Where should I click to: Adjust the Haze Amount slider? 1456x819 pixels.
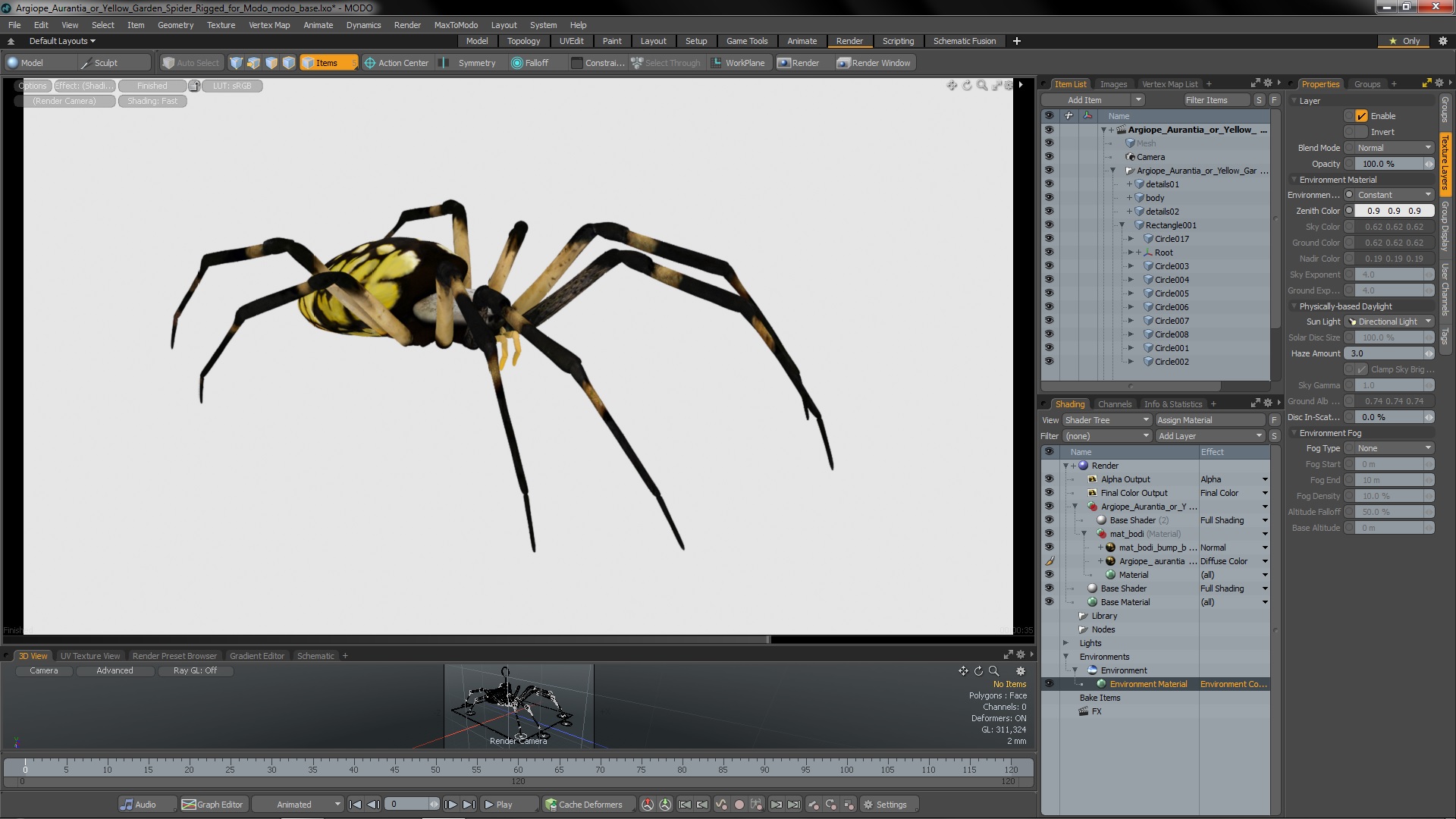[1389, 353]
